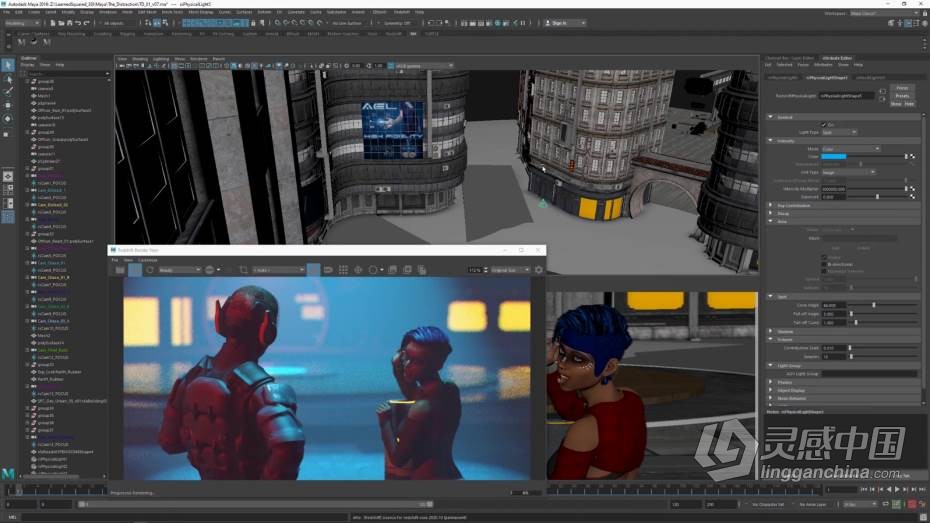Click the refresh render icon in Render View

[x=150, y=270]
